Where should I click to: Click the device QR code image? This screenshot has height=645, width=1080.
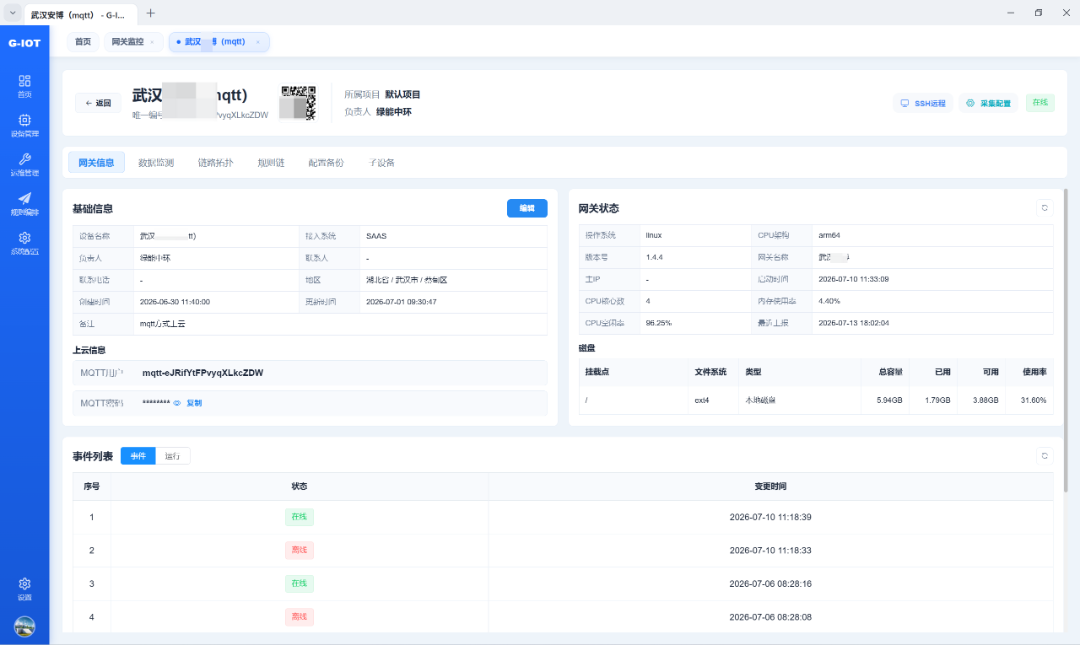[x=298, y=103]
